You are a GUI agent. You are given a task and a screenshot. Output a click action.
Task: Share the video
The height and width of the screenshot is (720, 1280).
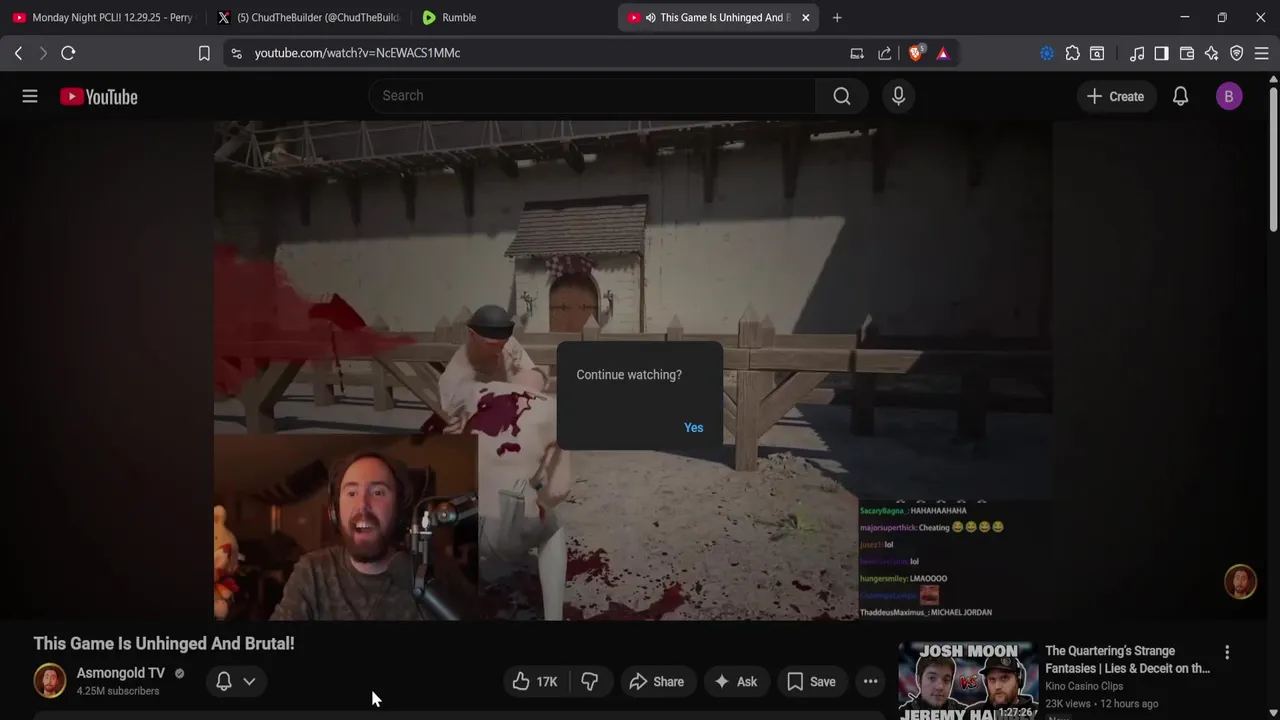click(x=657, y=682)
